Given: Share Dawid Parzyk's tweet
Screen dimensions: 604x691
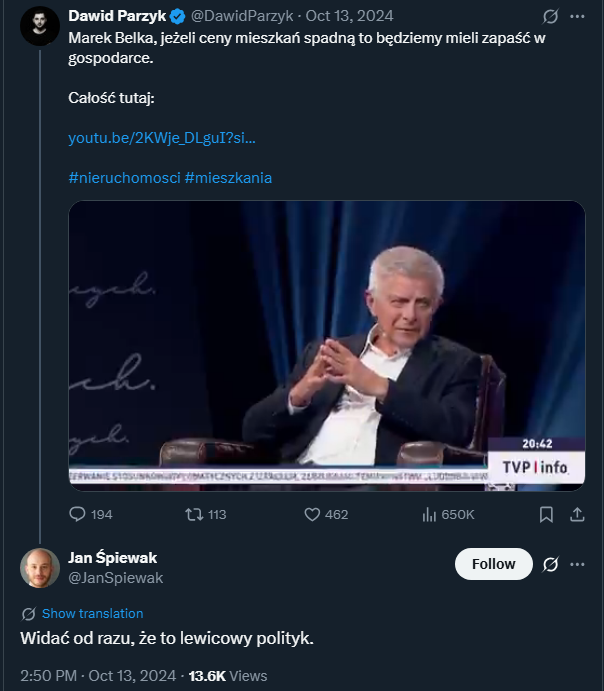Looking at the screenshot, I should pos(577,514).
